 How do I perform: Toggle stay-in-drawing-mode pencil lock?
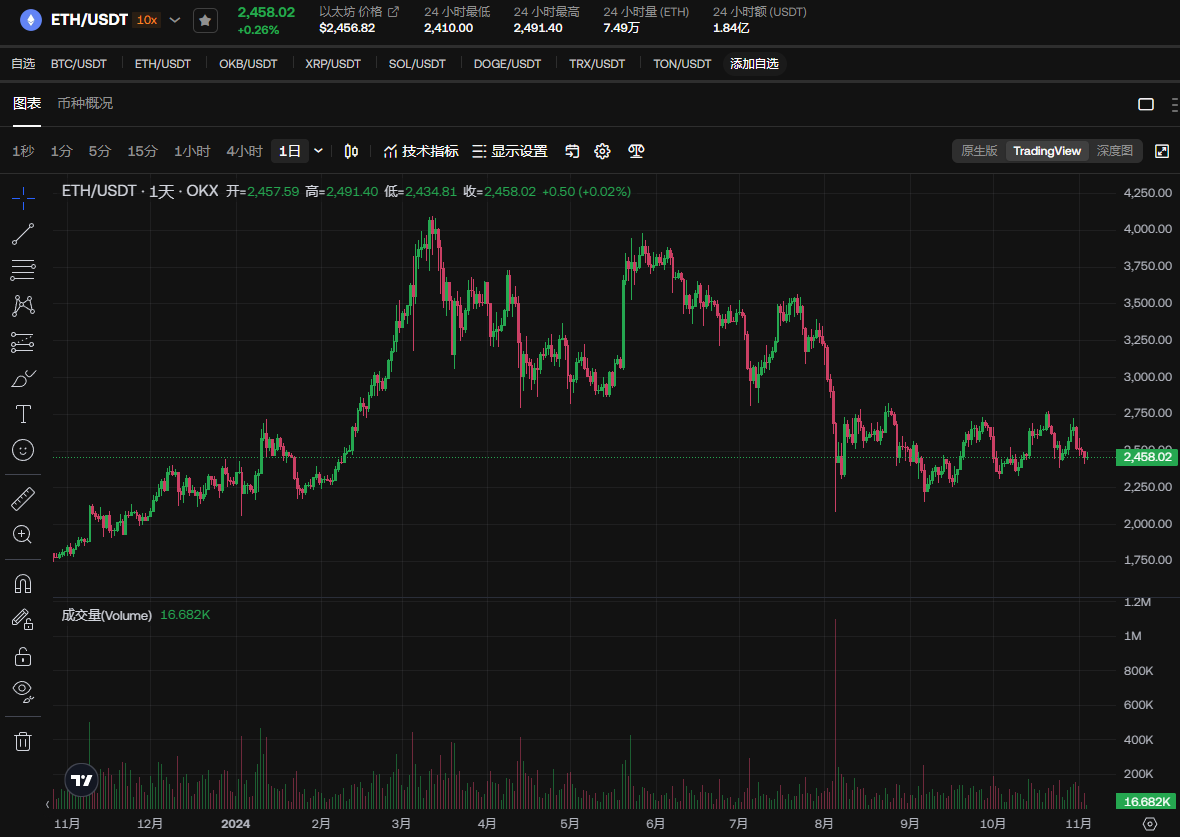(23, 619)
